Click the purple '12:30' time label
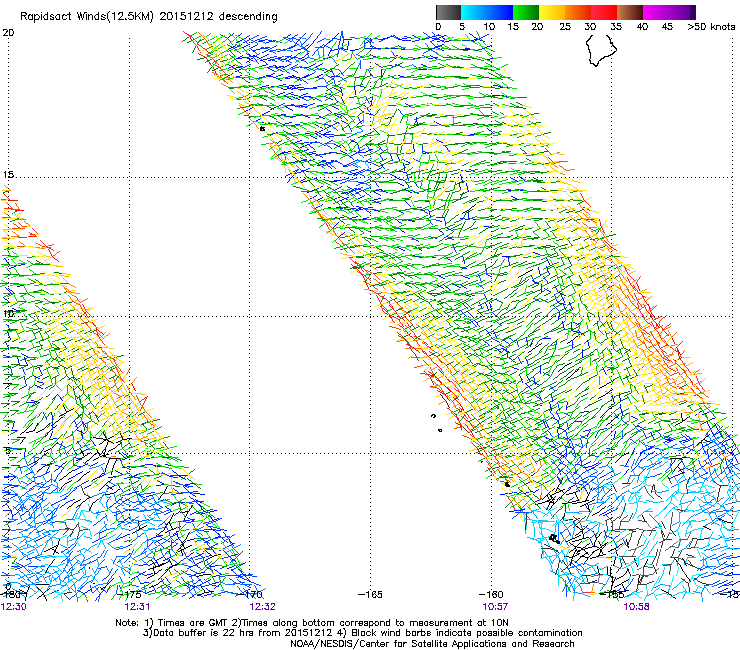 click(x=14, y=607)
